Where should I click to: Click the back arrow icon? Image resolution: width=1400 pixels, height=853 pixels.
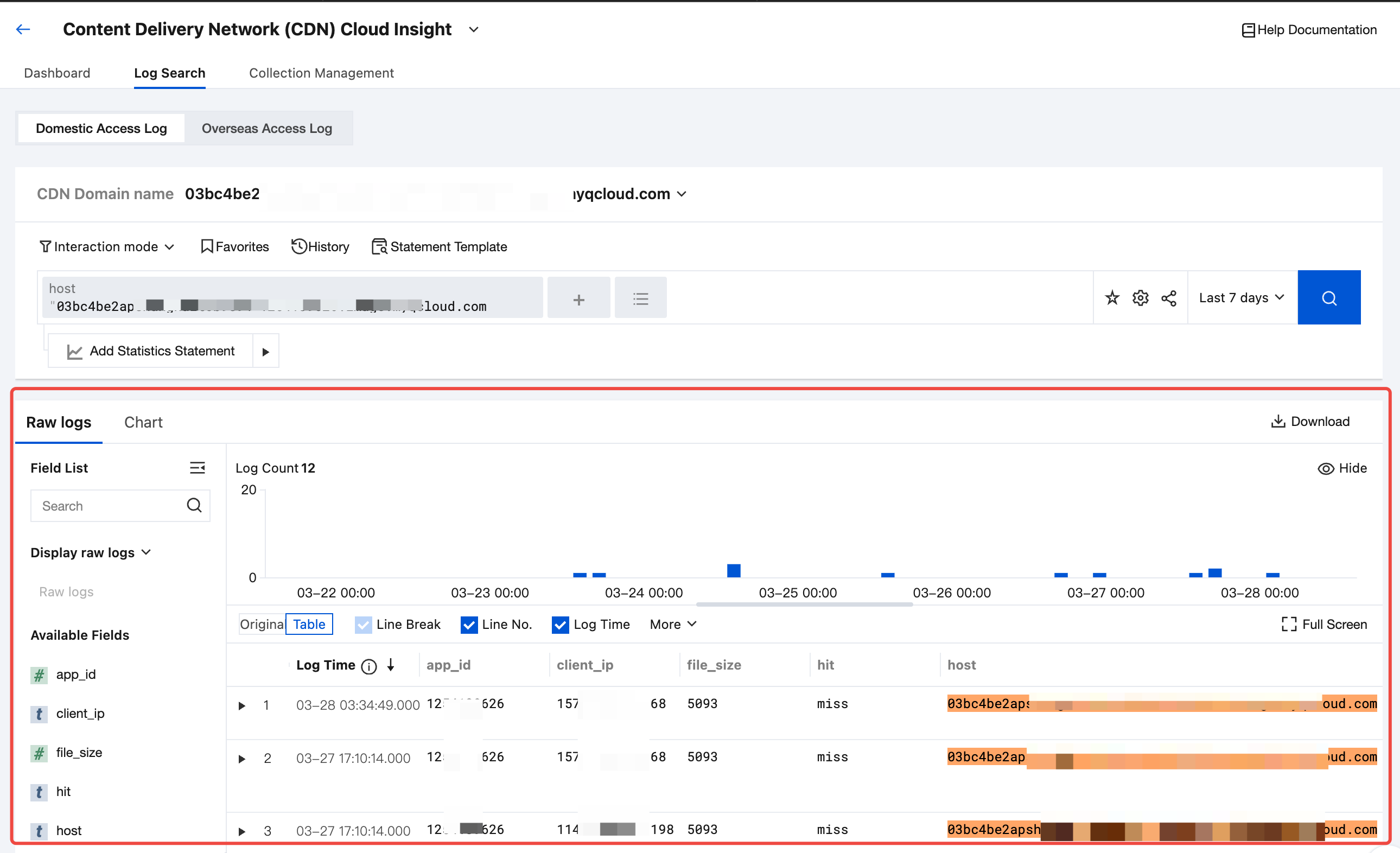(x=23, y=29)
